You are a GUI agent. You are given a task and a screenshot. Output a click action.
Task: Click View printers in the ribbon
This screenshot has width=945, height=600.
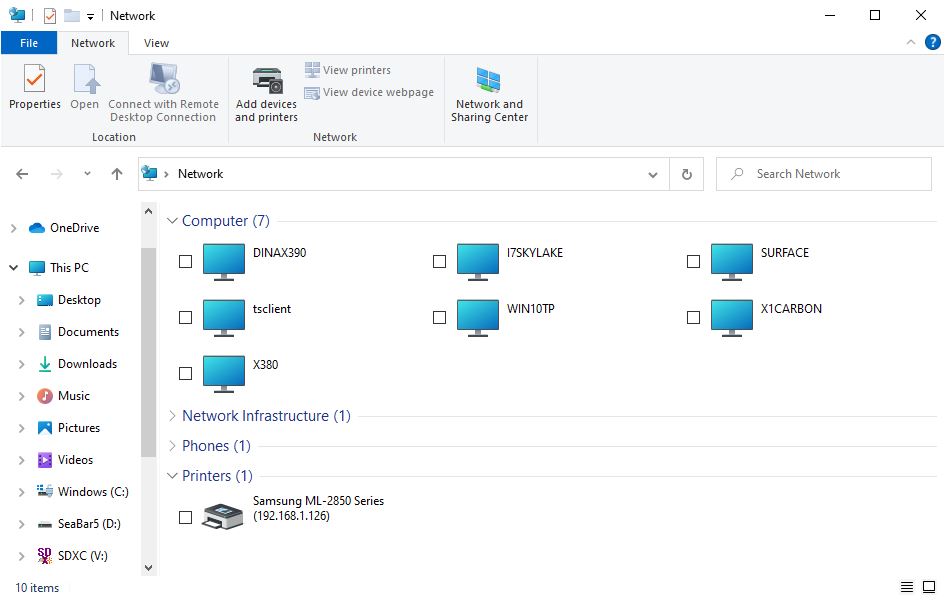coord(348,70)
